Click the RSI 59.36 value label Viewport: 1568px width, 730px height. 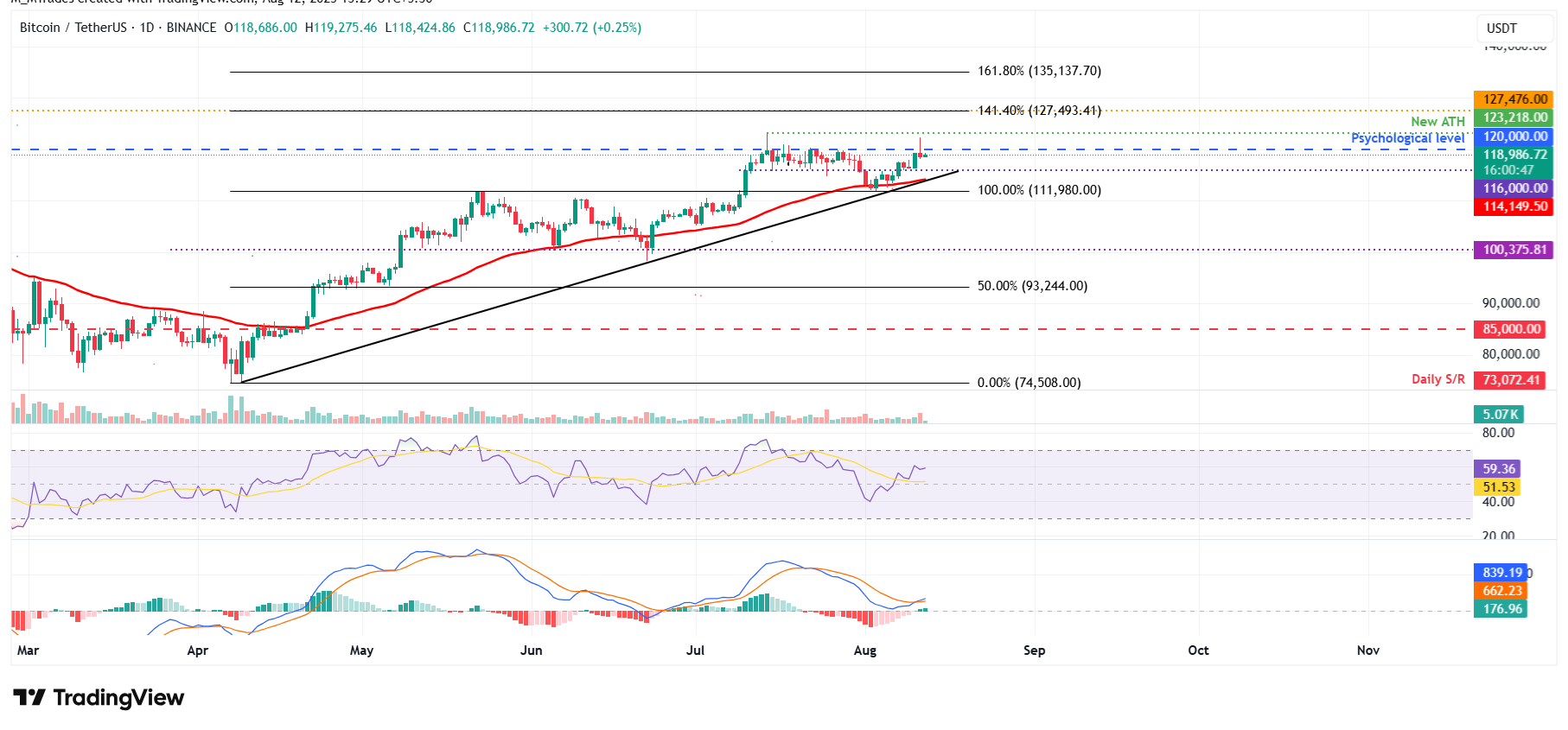coord(1498,469)
